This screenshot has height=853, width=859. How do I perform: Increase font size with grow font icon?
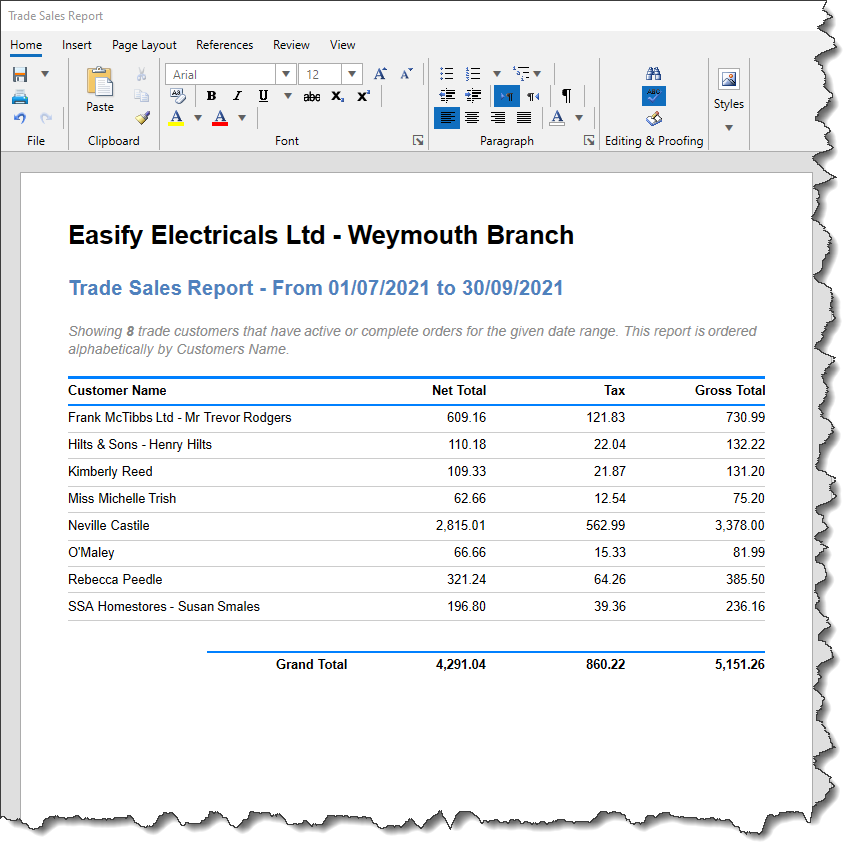point(380,74)
